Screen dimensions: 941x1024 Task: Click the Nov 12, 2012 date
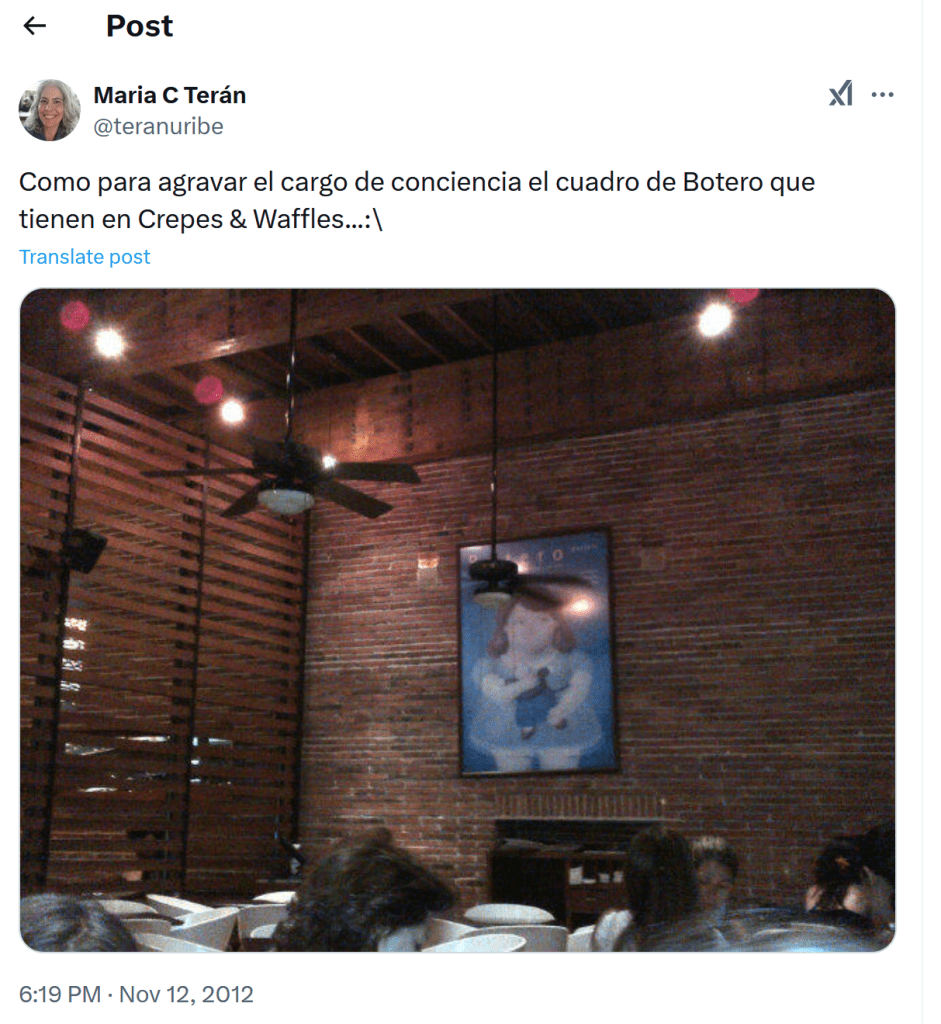point(186,994)
